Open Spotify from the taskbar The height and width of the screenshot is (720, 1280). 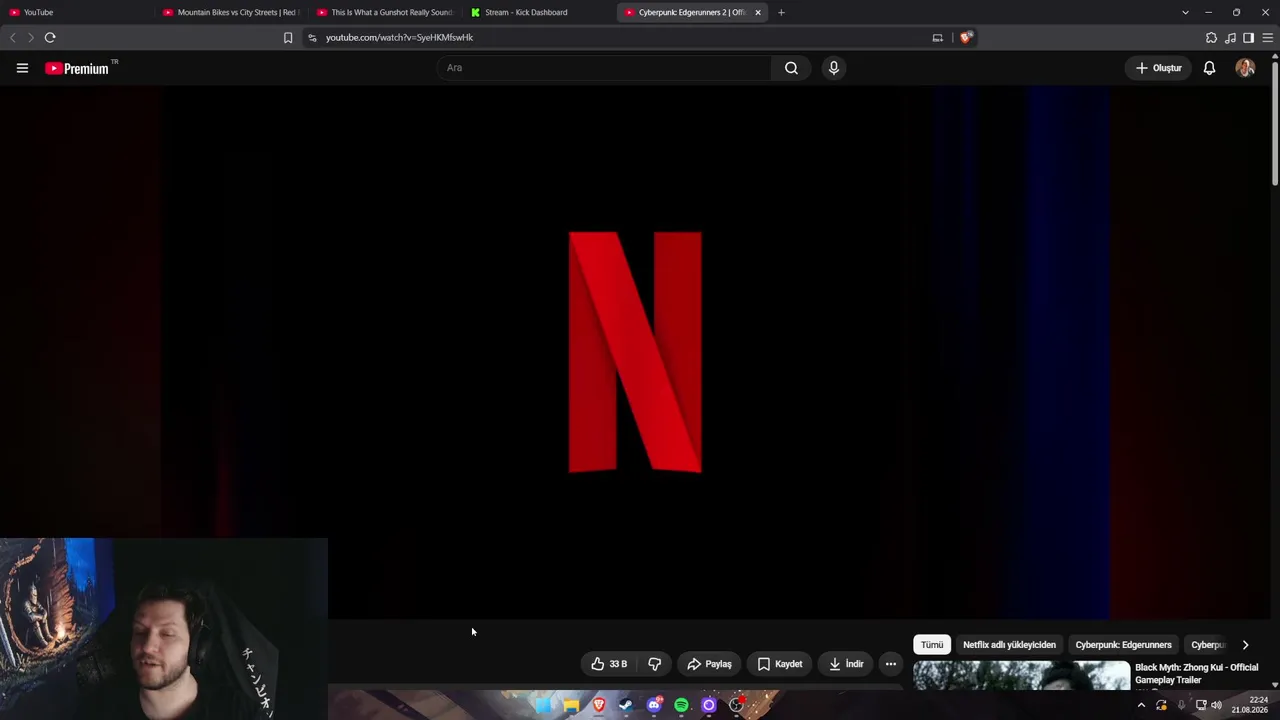tap(681, 705)
